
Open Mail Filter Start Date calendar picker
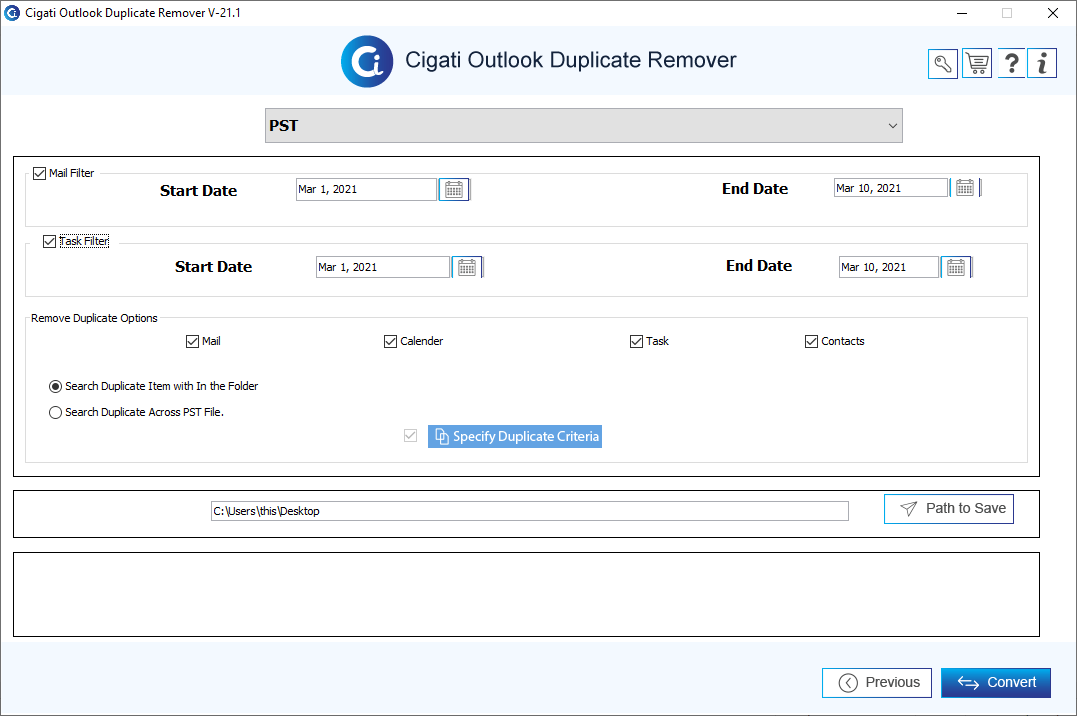tap(454, 190)
